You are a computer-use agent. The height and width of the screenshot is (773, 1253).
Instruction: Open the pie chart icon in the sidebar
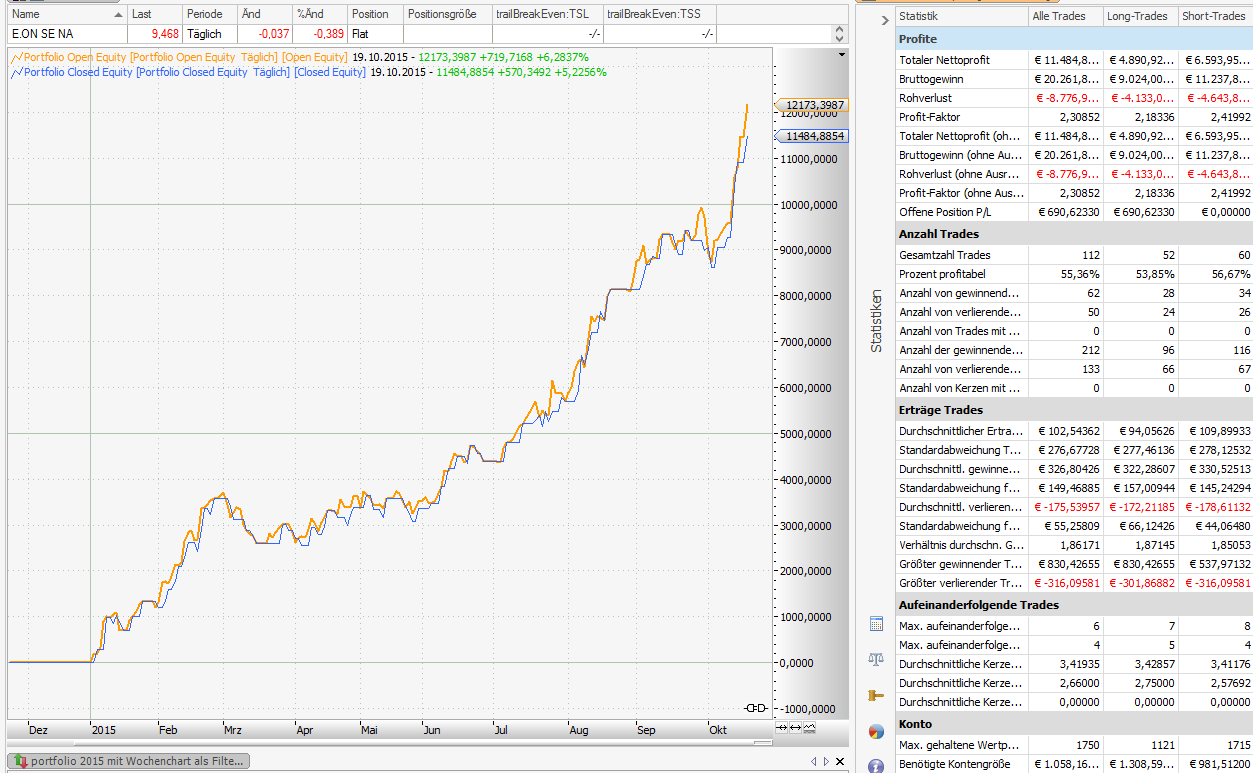(876, 731)
